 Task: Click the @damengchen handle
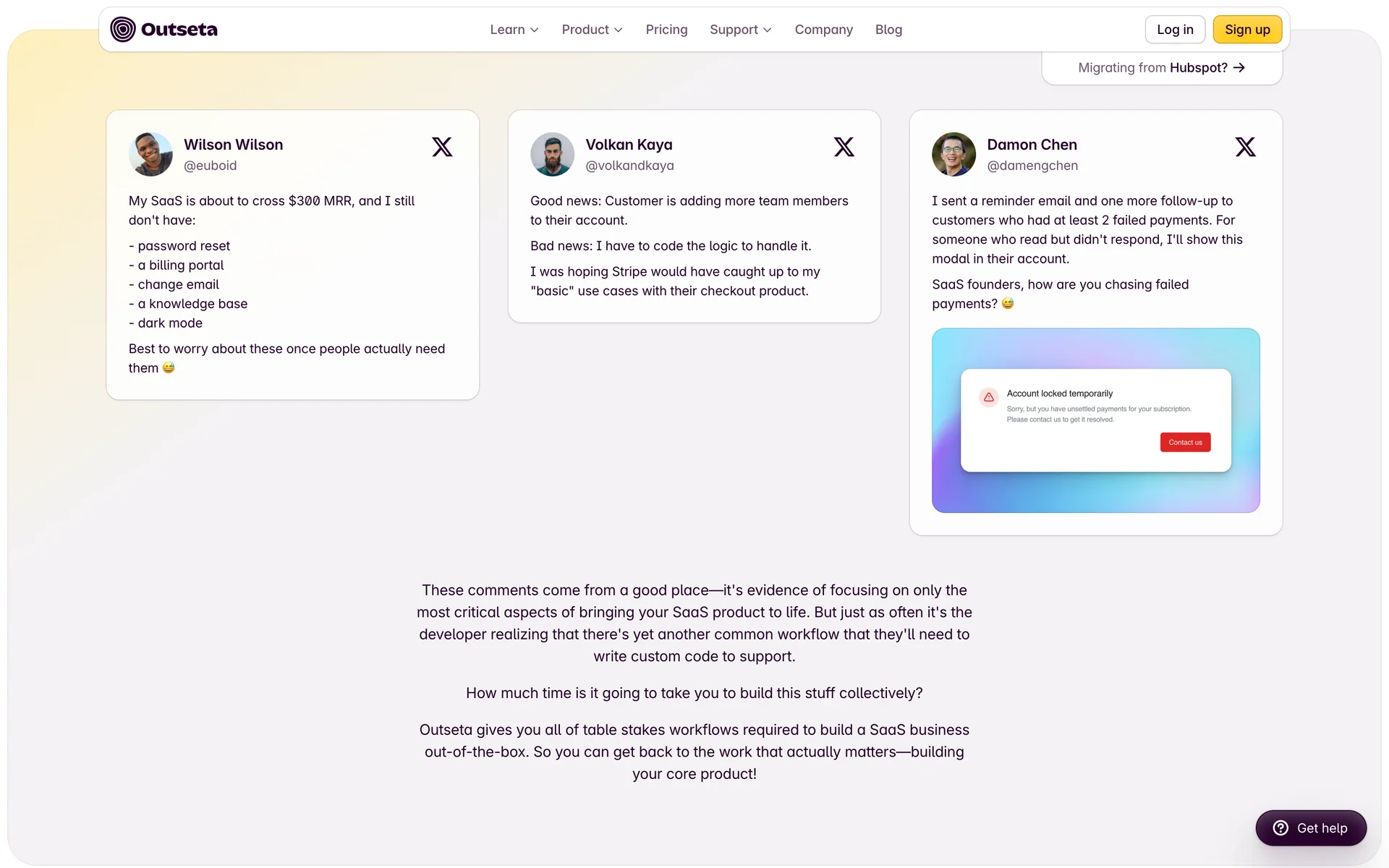(x=1032, y=166)
